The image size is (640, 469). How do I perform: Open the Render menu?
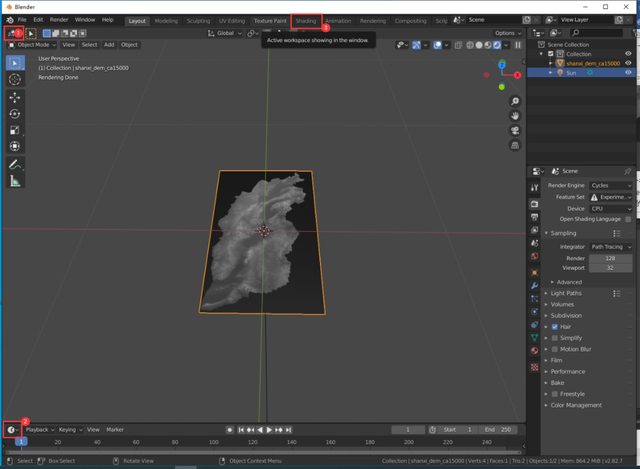tap(59, 20)
